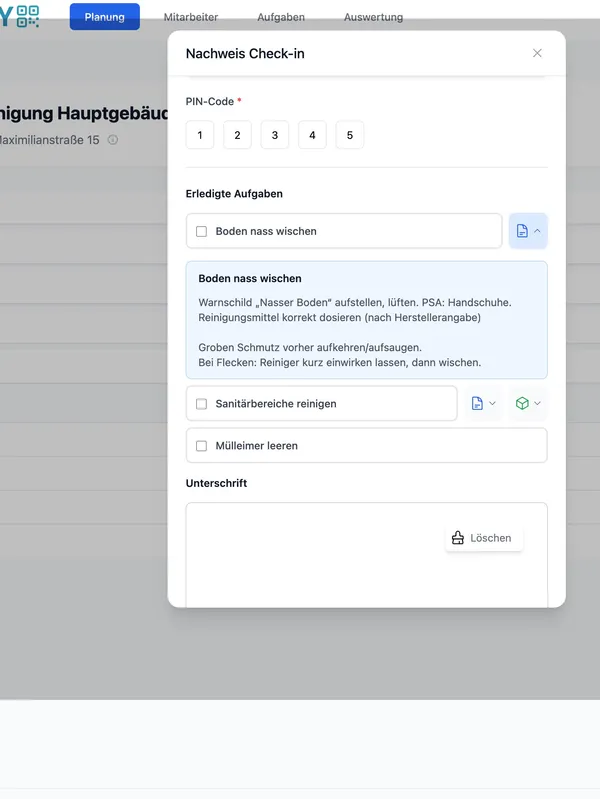Switch to the Planung tab
Viewport: 600px width, 799px height.
[105, 17]
